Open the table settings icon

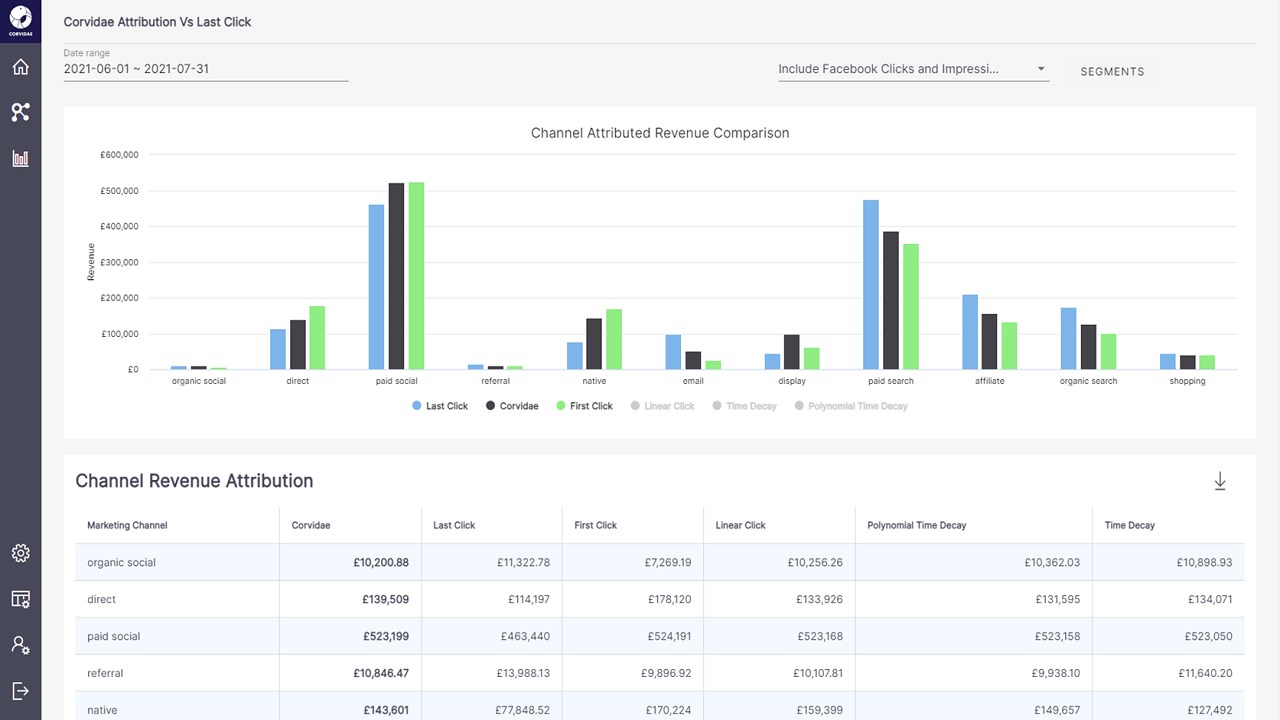point(20,599)
